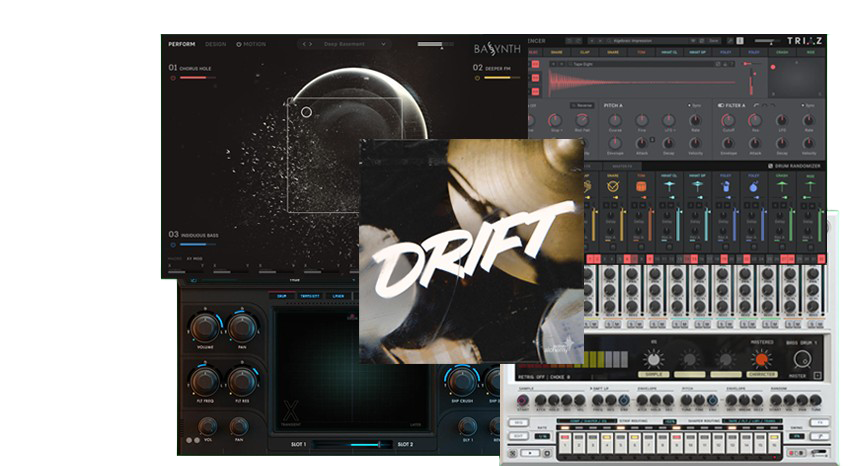This screenshot has width=848, height=466.
Task: Adjust the Slot 1 to Slot 2 crossfade slider
Action: [354, 444]
